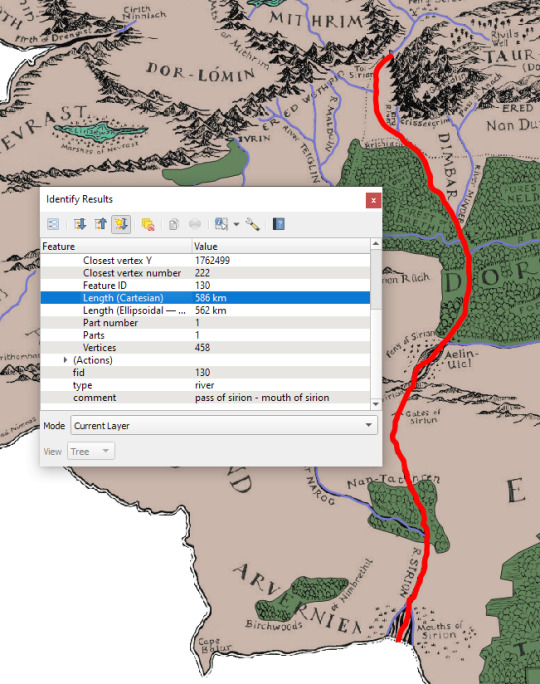The image size is (540, 684).
Task: Toggle Expand New Results by Default
Action: tap(121, 224)
